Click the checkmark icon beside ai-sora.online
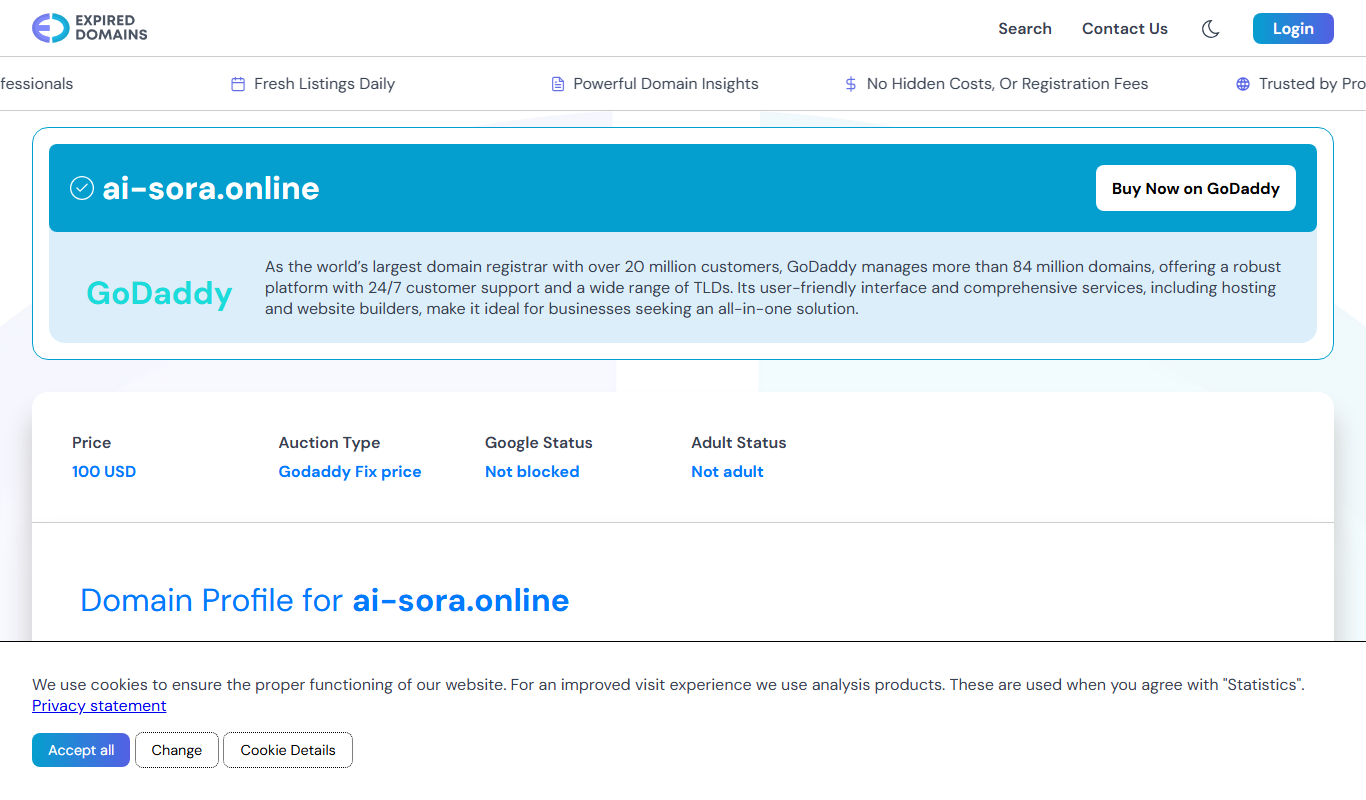 [82, 188]
